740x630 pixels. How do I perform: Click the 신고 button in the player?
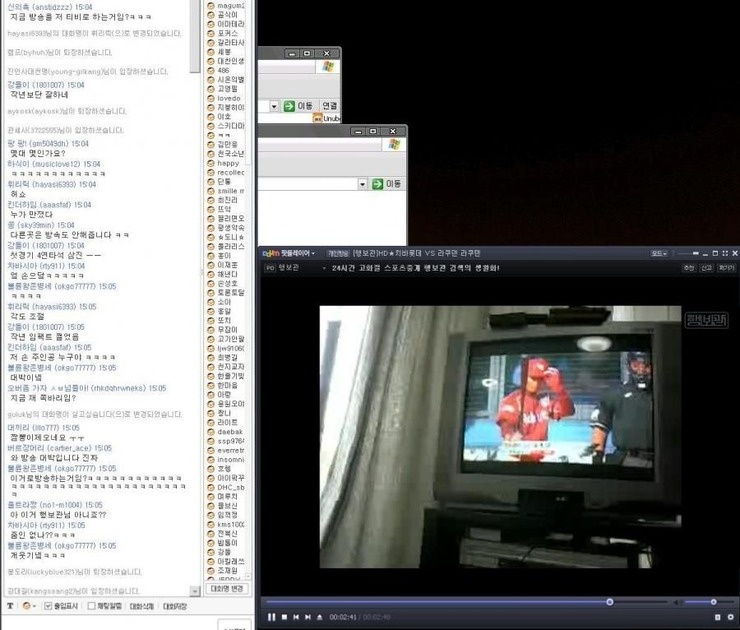click(x=706, y=268)
